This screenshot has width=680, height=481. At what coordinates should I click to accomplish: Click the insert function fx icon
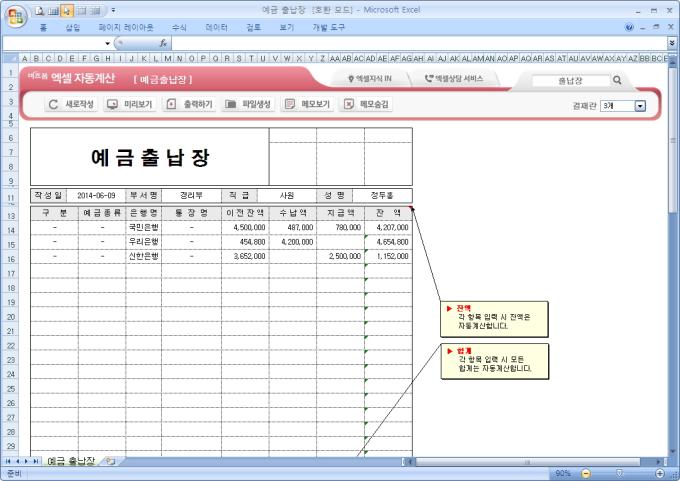click(x=163, y=43)
